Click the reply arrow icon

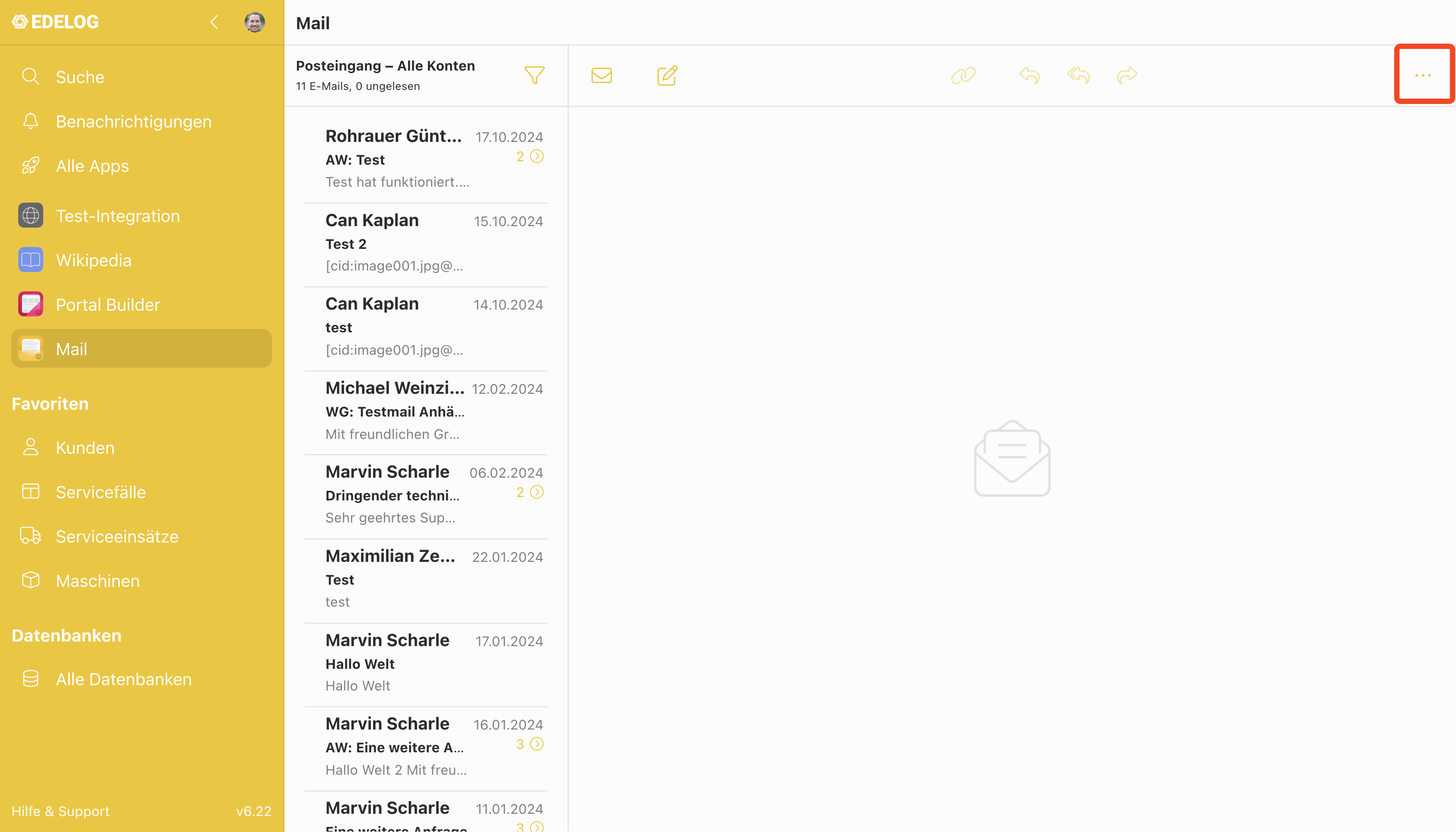coord(1029,75)
